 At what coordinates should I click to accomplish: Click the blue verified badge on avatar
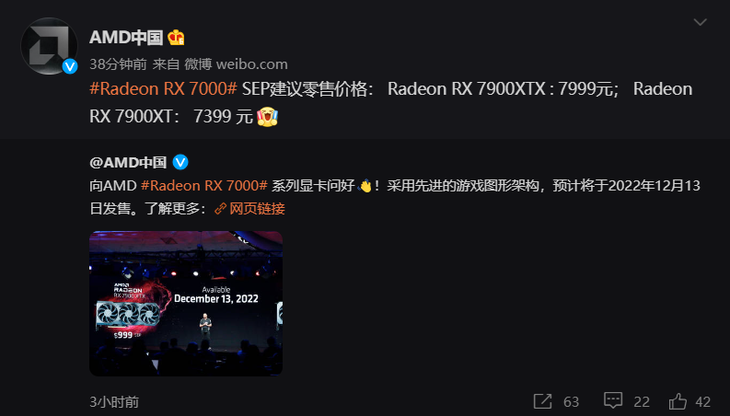(70, 67)
